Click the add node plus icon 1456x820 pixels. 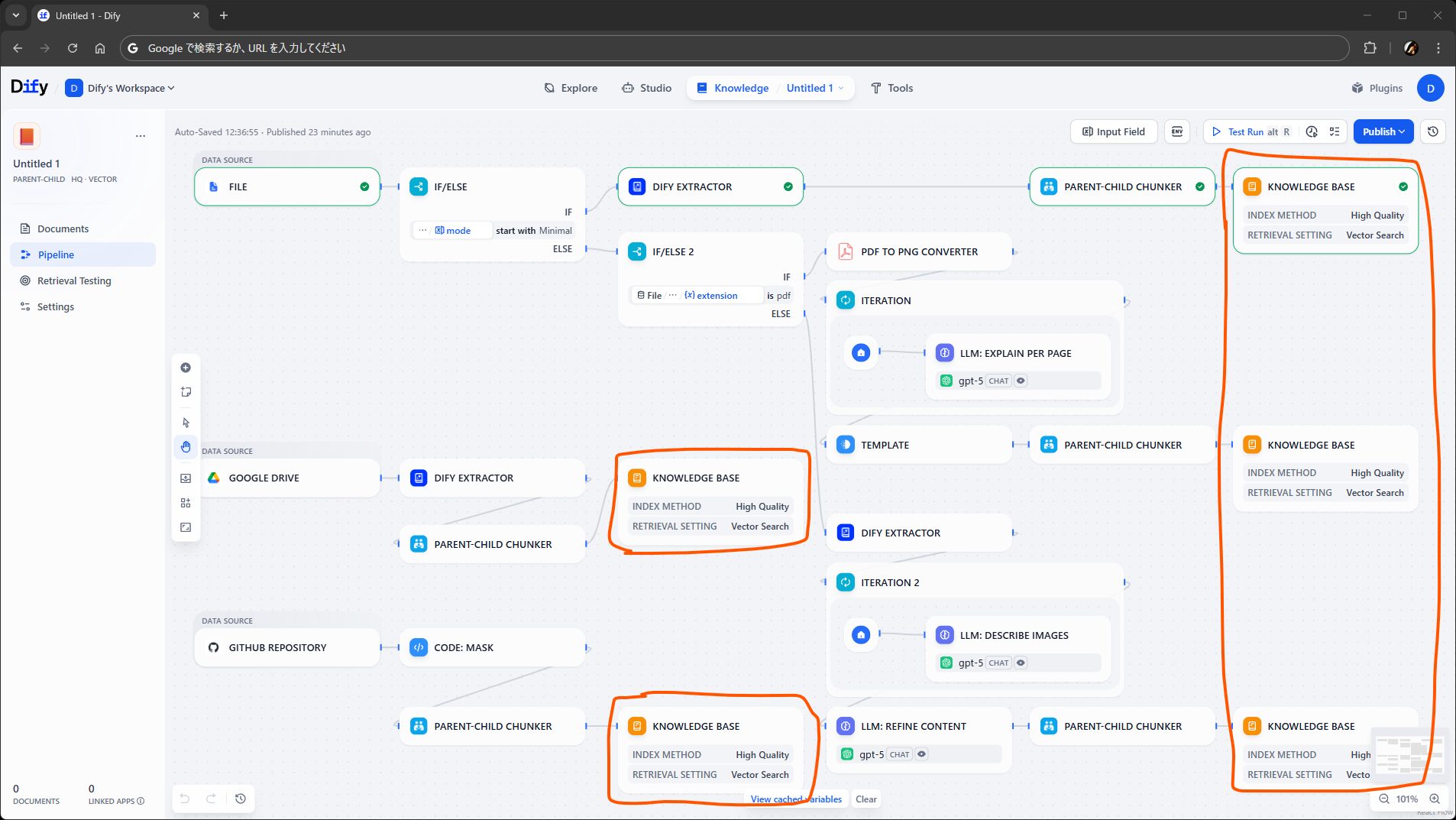click(186, 368)
